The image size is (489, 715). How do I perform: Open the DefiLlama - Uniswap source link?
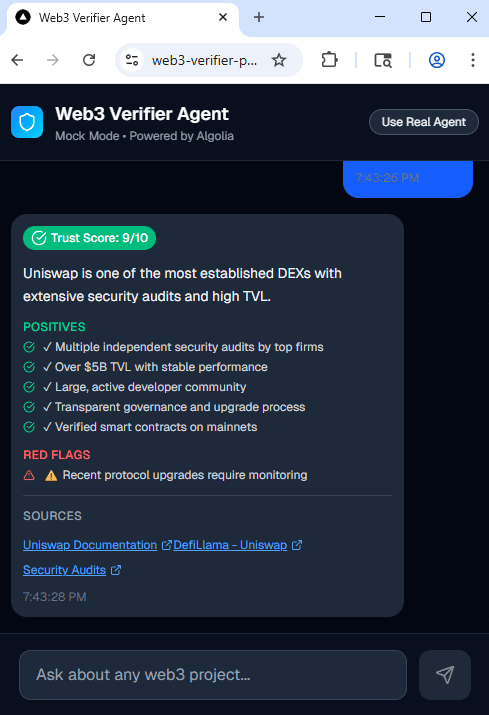tap(230, 545)
